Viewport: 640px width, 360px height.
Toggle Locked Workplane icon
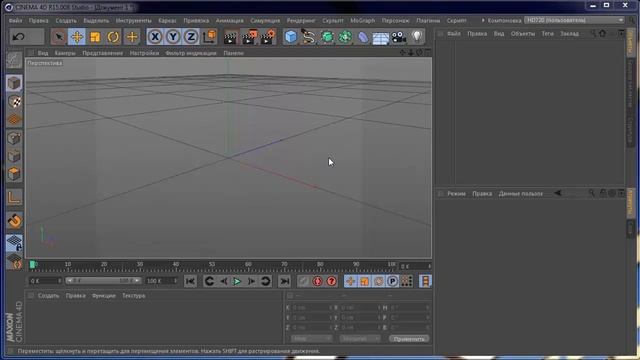pos(14,243)
